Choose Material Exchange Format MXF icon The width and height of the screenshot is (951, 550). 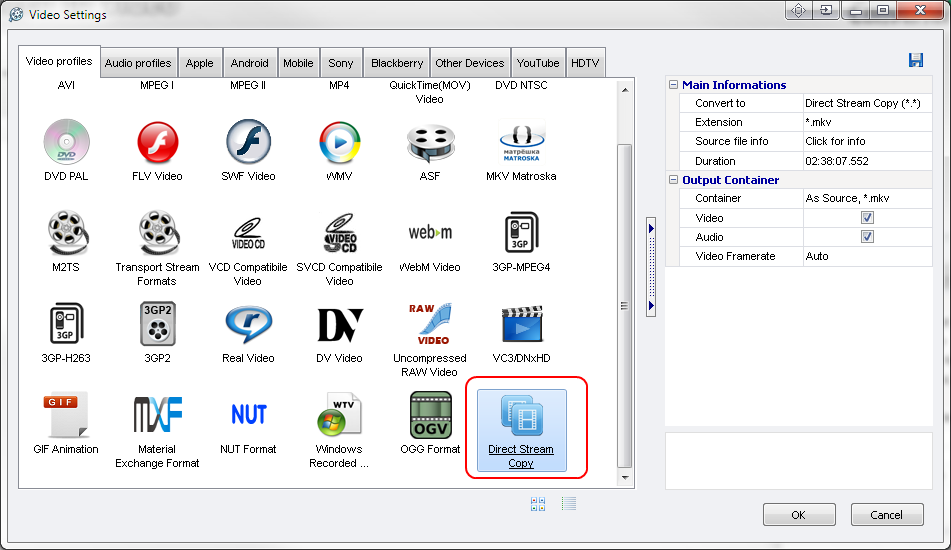point(158,415)
